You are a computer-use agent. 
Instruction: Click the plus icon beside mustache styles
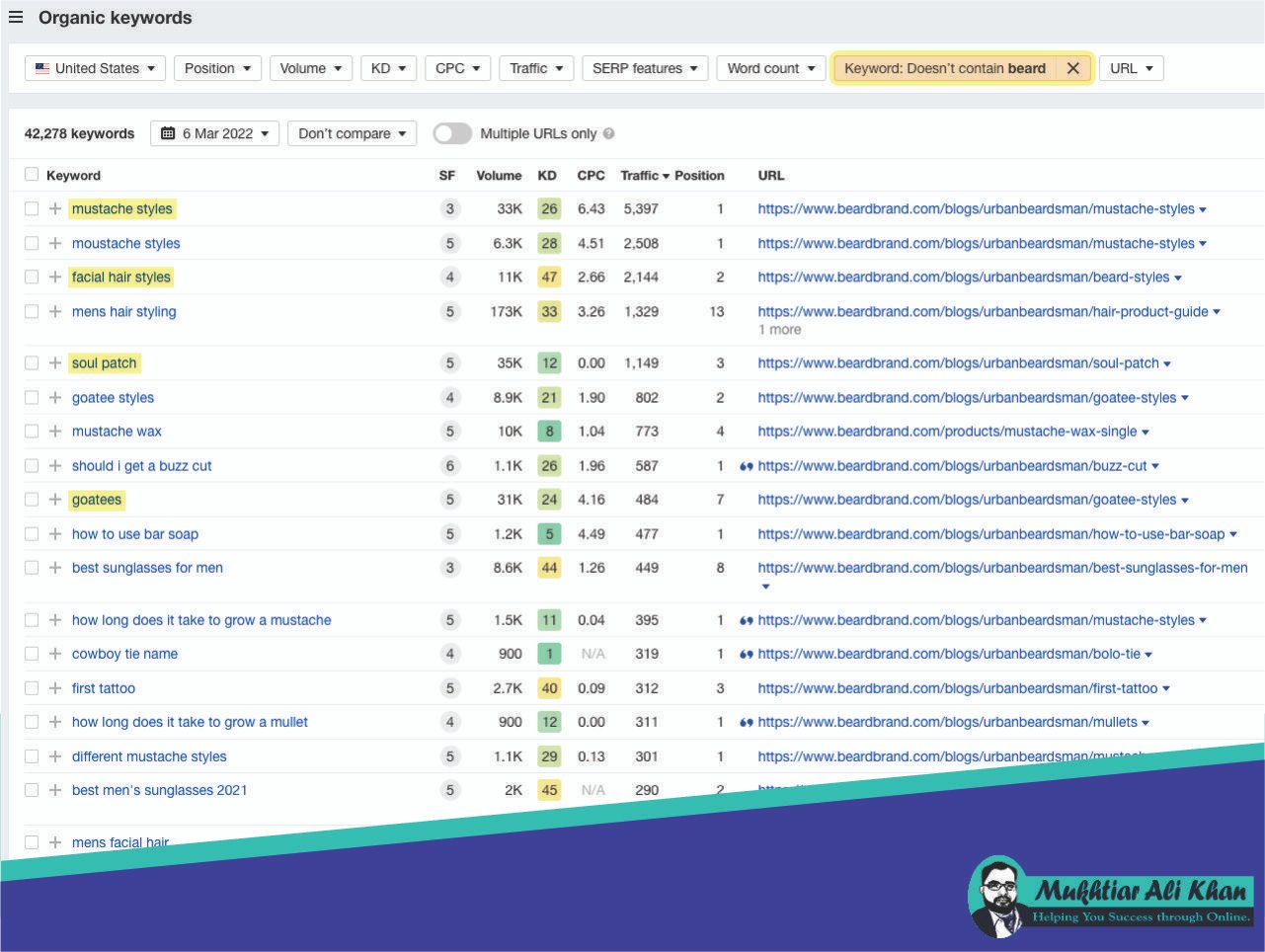55,208
